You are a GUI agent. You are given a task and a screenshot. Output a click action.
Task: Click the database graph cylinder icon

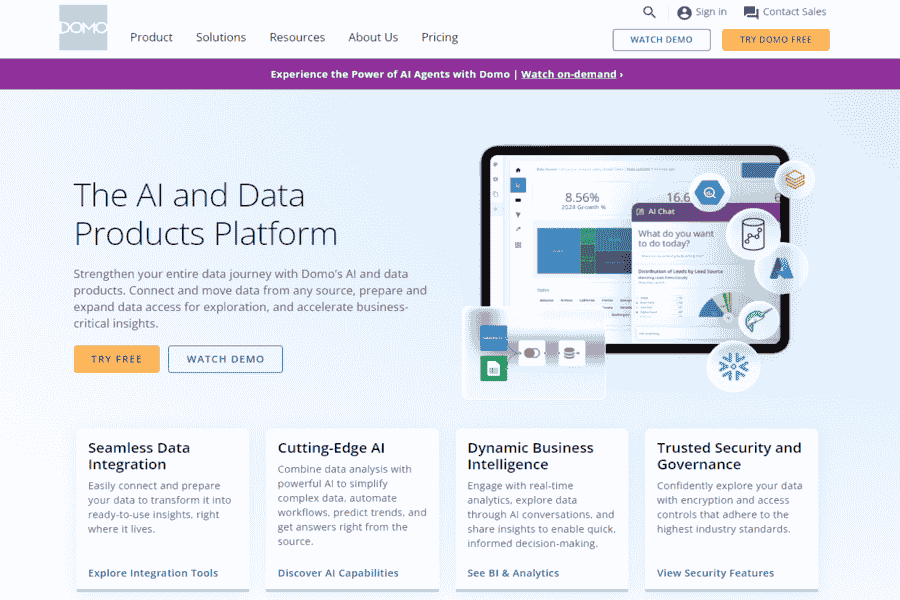752,234
